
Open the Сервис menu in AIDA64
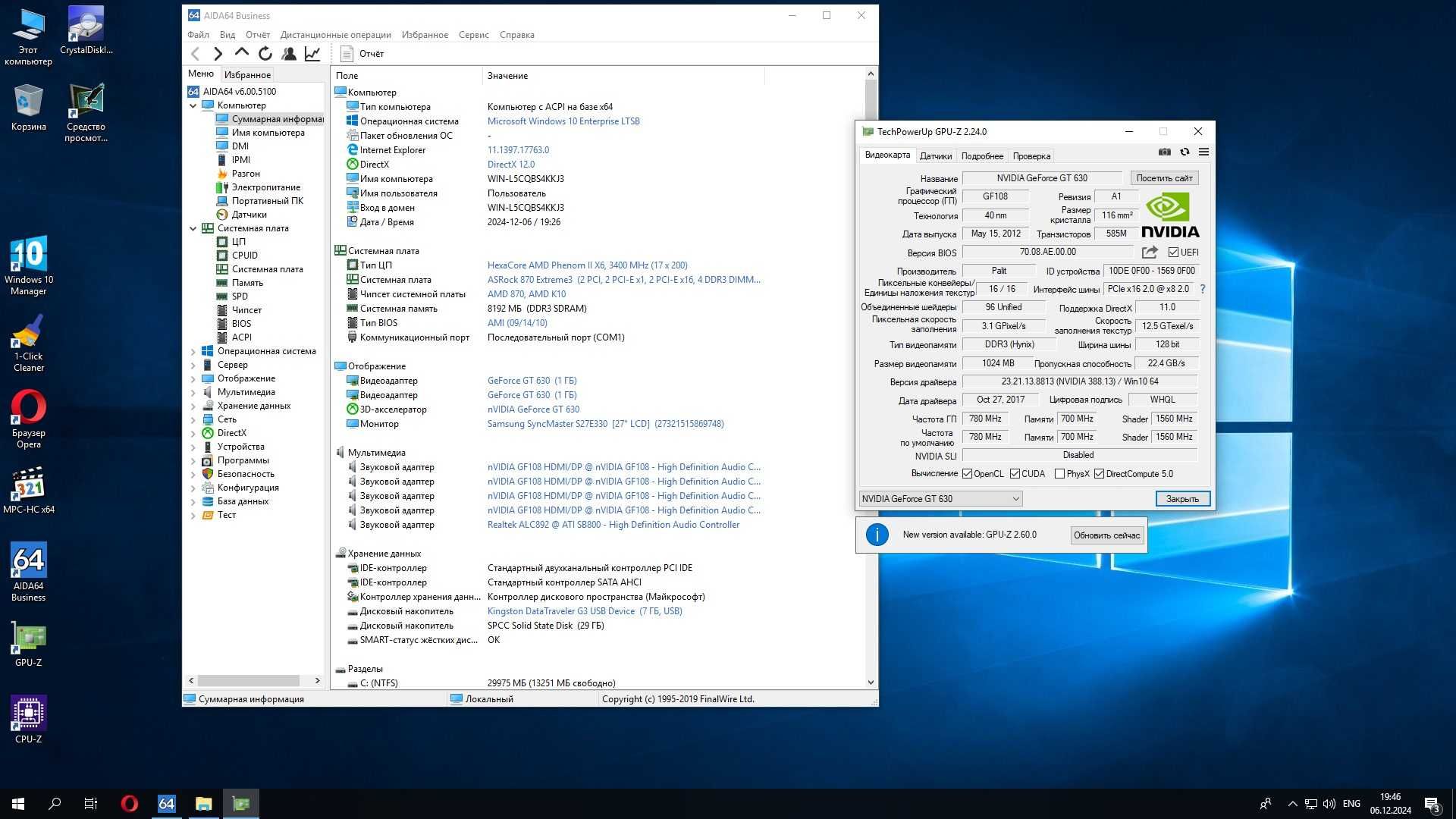(x=473, y=35)
